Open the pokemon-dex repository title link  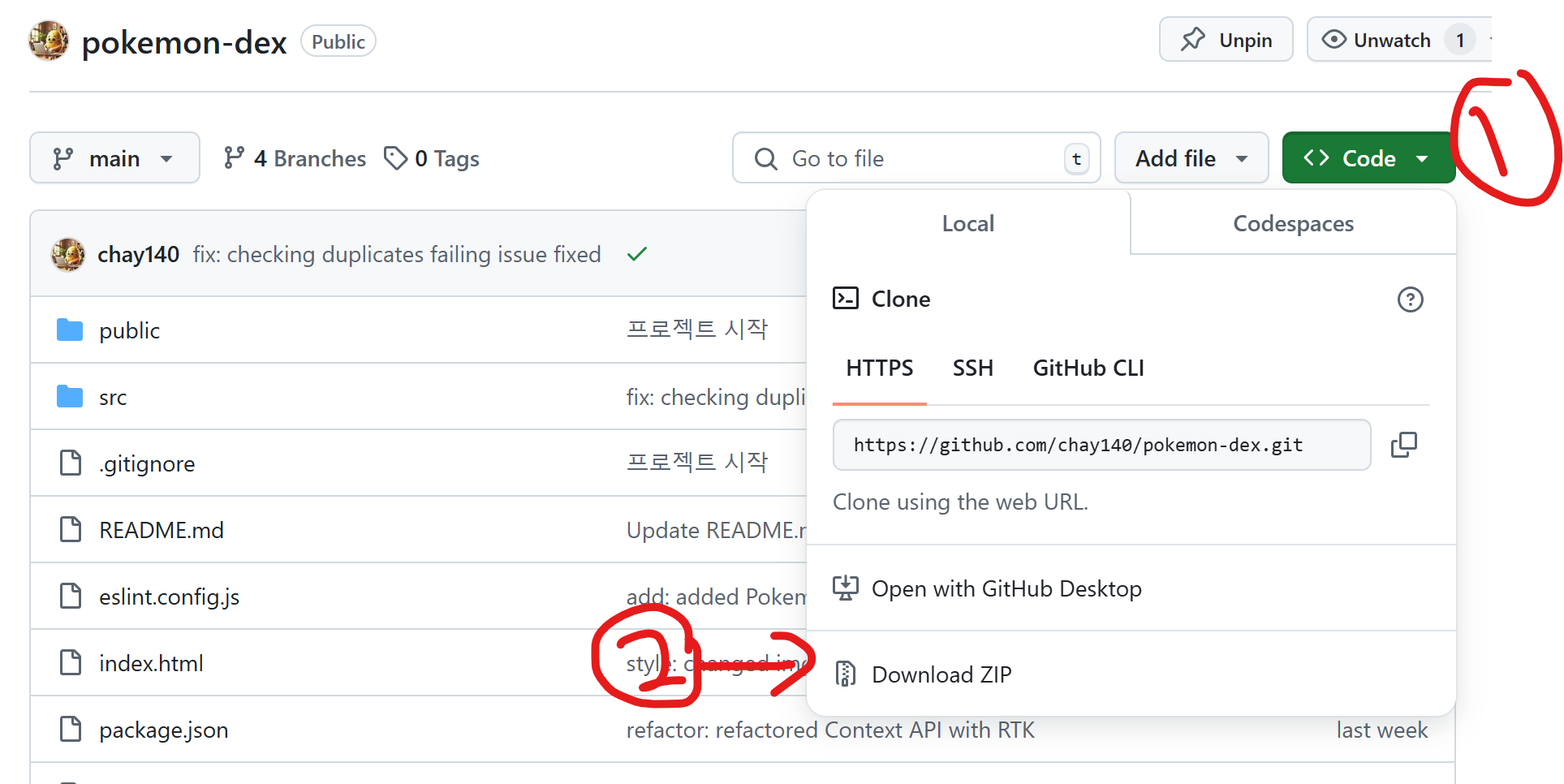pyautogui.click(x=184, y=42)
